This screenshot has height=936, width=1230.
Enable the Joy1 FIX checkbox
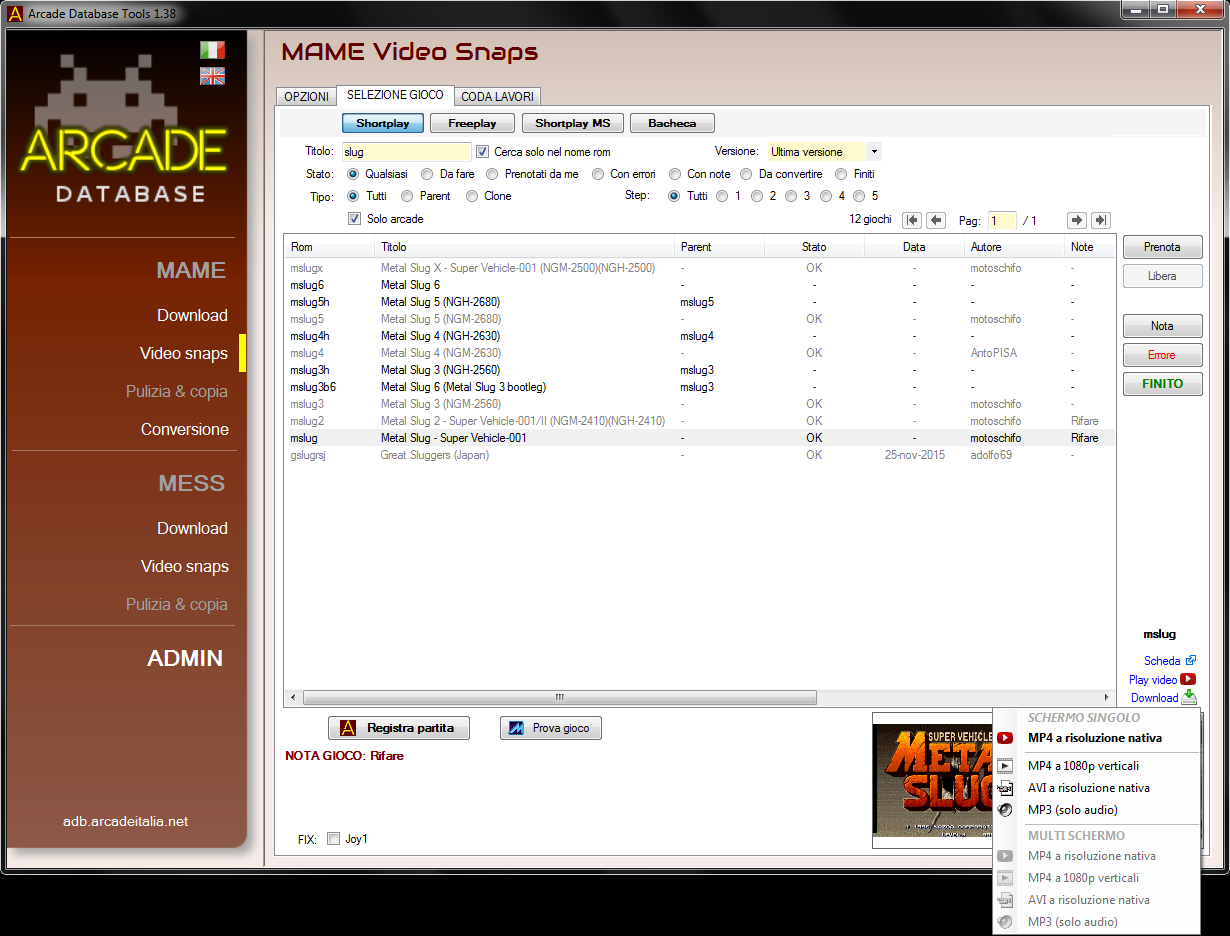pyautogui.click(x=333, y=839)
